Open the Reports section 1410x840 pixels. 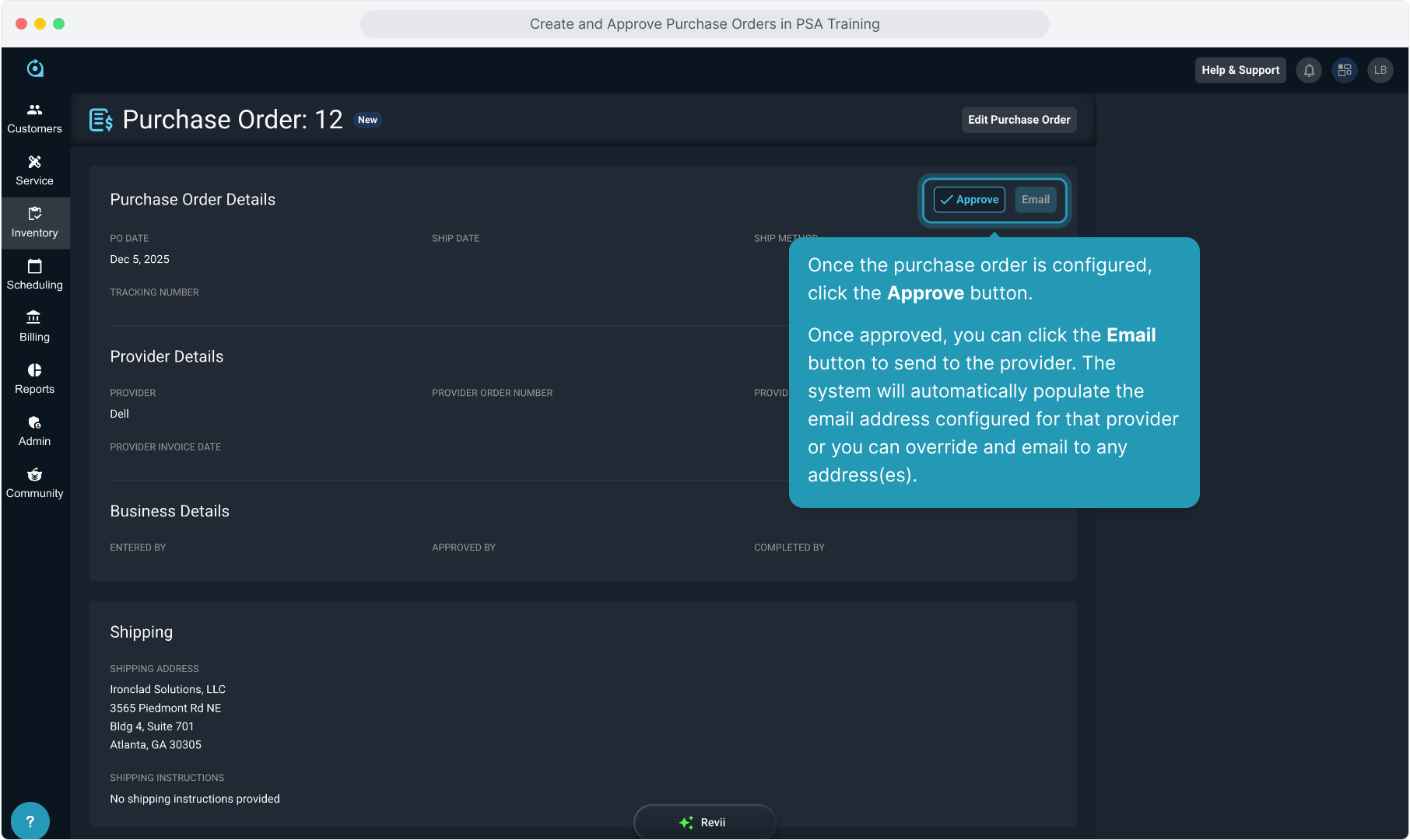[x=35, y=379]
